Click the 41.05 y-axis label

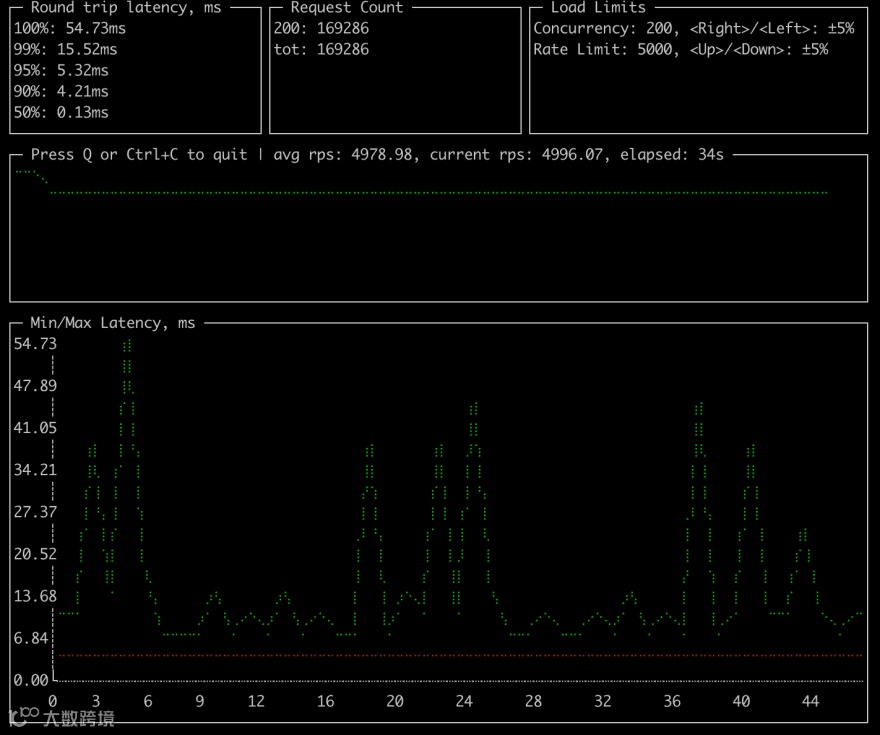tap(35, 428)
